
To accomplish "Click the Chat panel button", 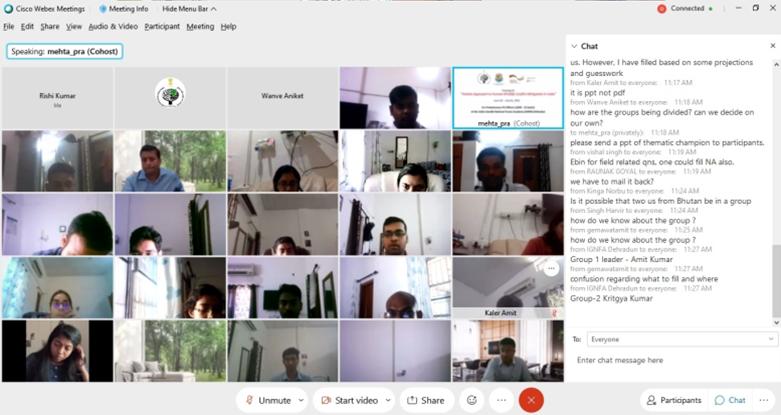I will 730,400.
